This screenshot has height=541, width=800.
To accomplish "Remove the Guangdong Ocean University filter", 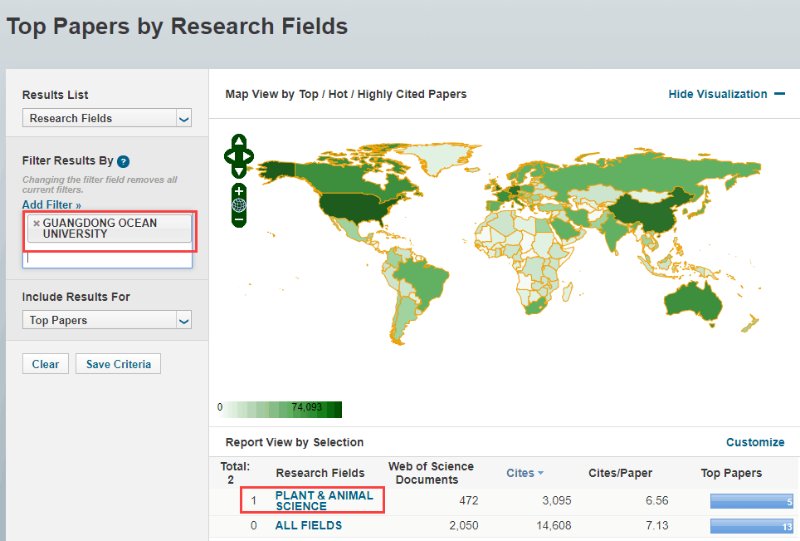I will click(x=36, y=223).
